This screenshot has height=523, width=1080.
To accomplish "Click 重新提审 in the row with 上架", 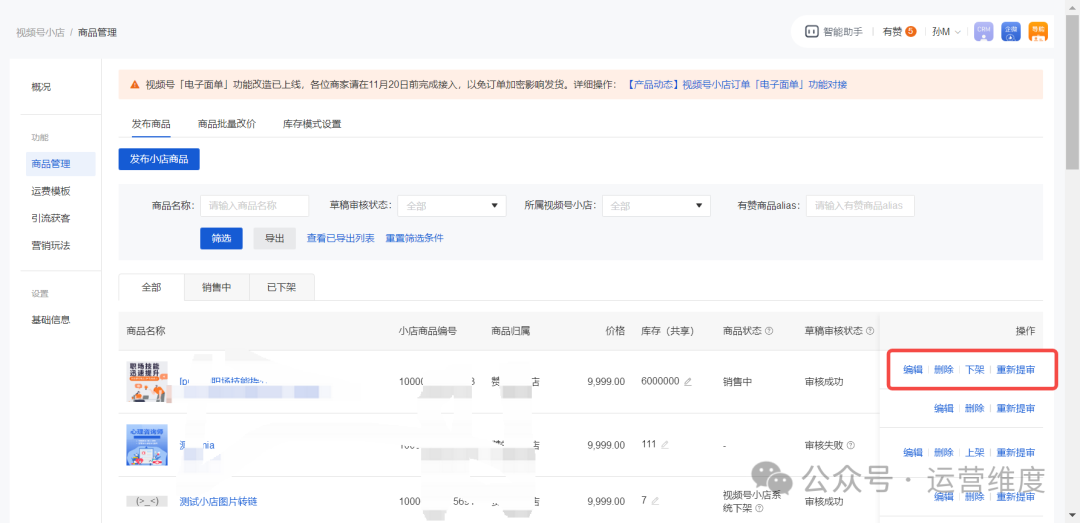I will (1015, 453).
